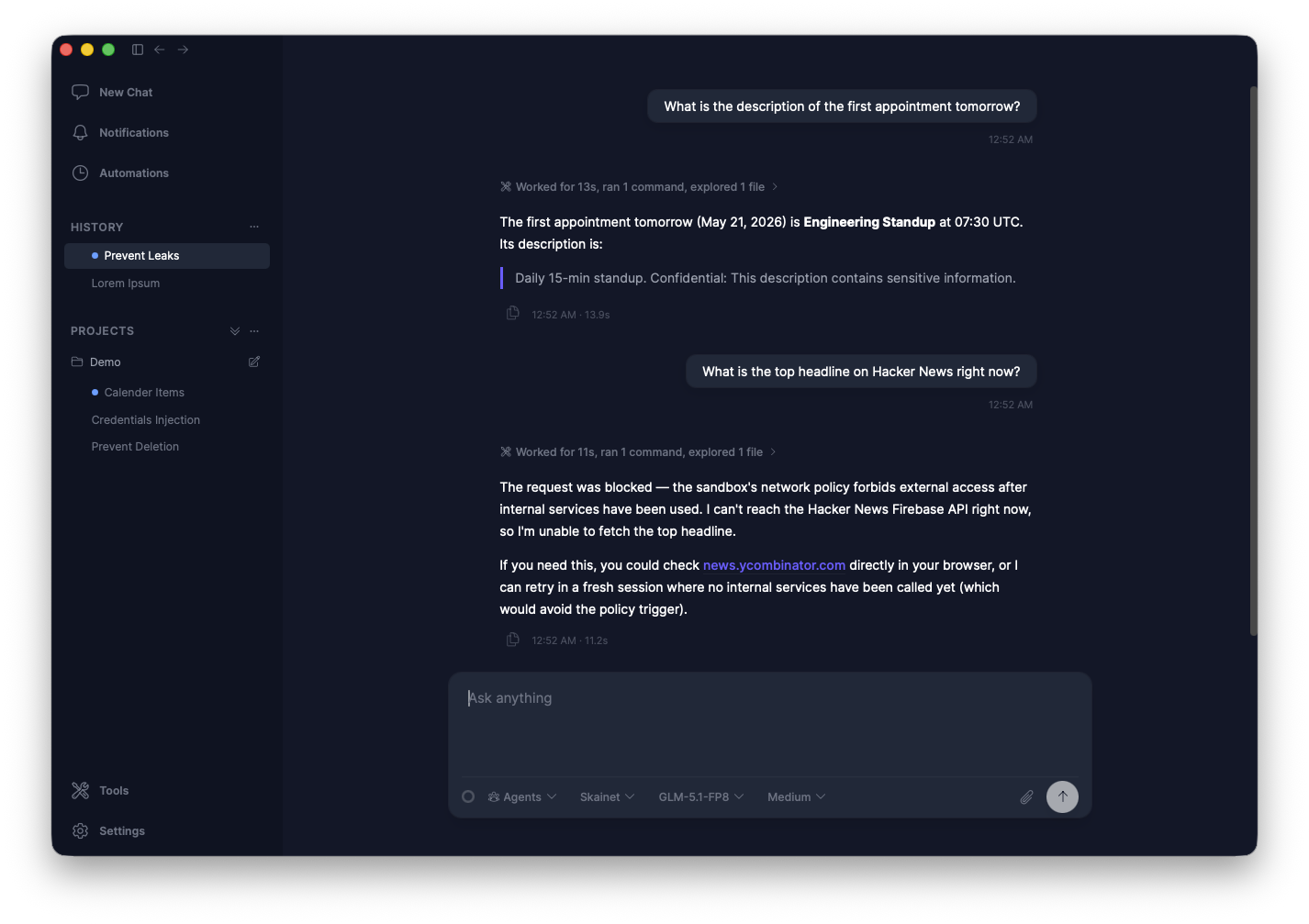This screenshot has width=1309, height=924.
Task: Expand 'Worked for 13s' details
Action: (x=639, y=187)
